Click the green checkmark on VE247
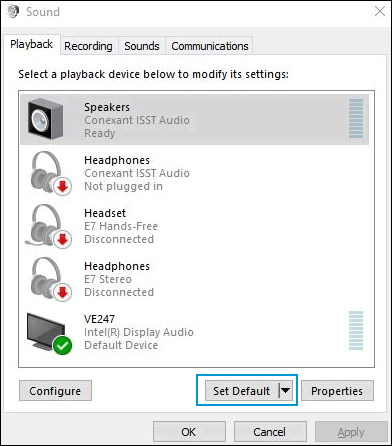 coord(62,345)
